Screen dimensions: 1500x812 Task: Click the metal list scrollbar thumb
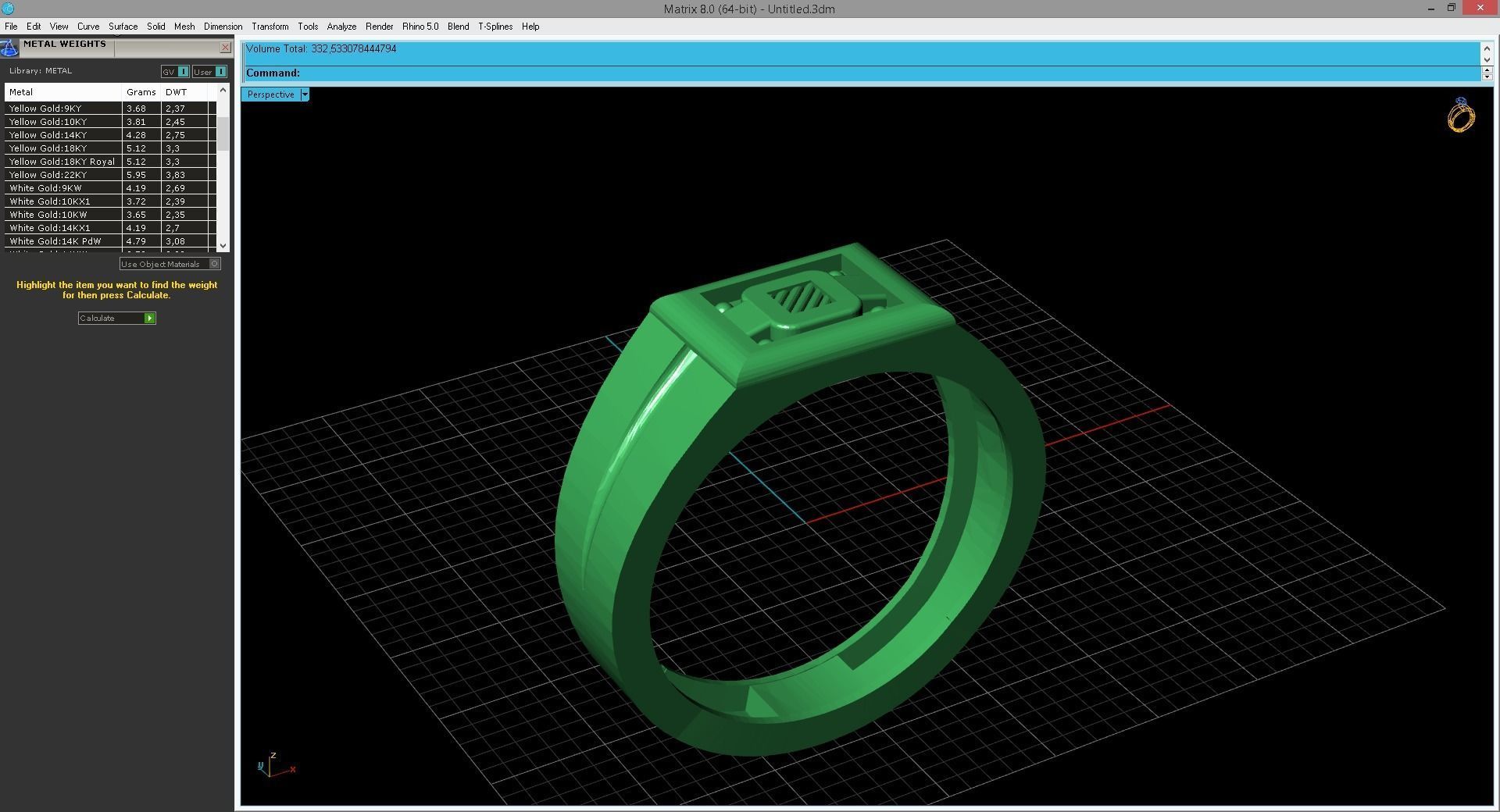pos(223,133)
